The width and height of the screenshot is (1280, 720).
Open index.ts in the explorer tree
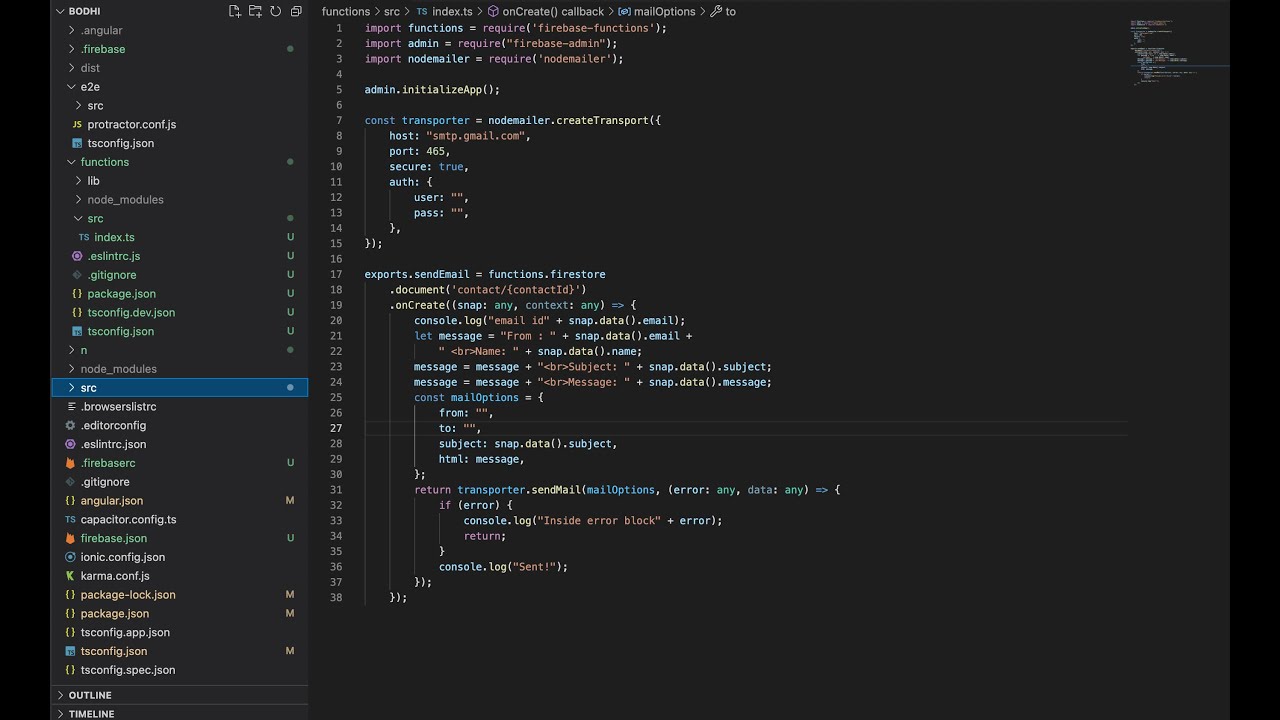click(114, 237)
